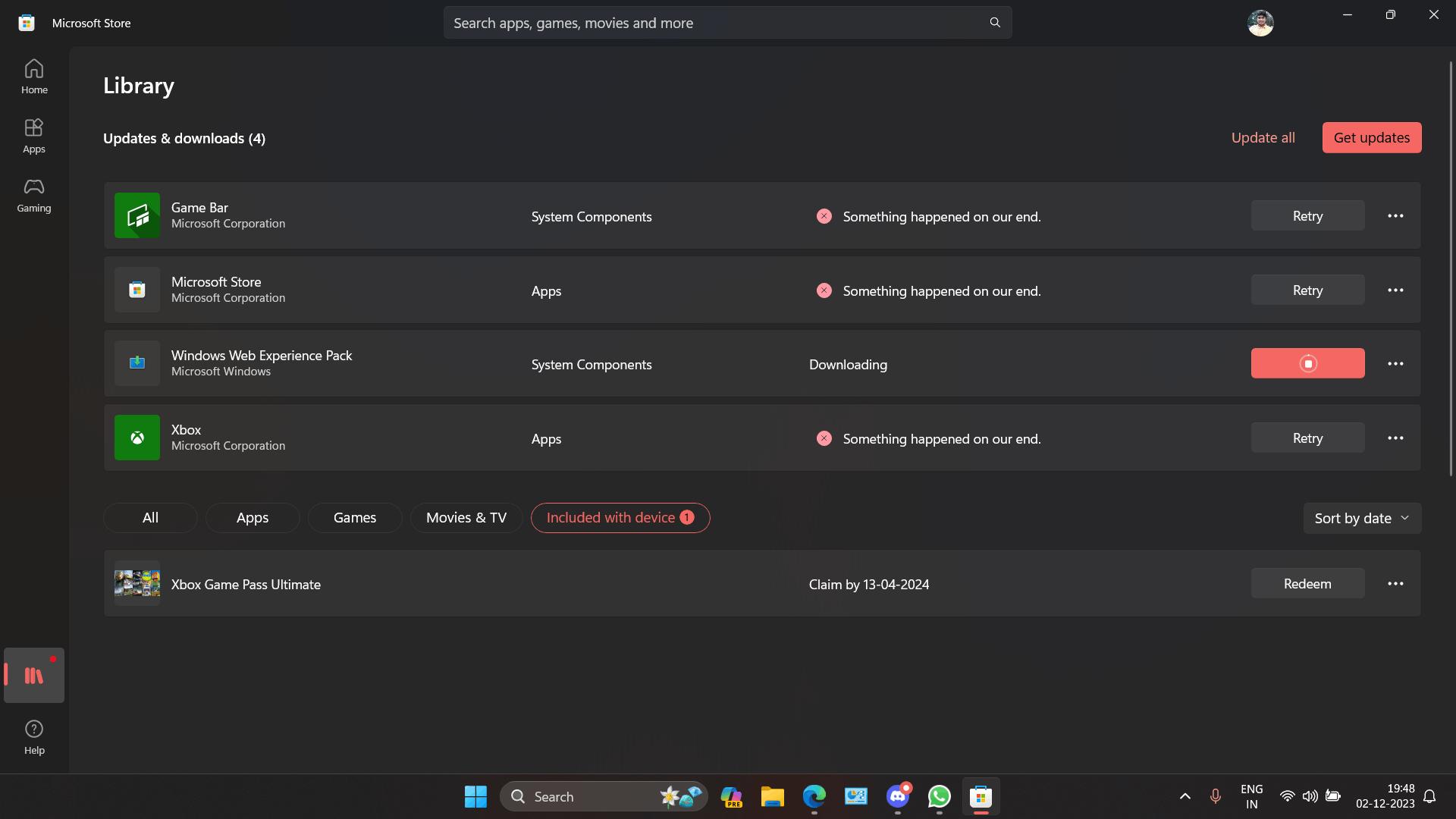
Task: Click the search input field
Action: pos(728,22)
